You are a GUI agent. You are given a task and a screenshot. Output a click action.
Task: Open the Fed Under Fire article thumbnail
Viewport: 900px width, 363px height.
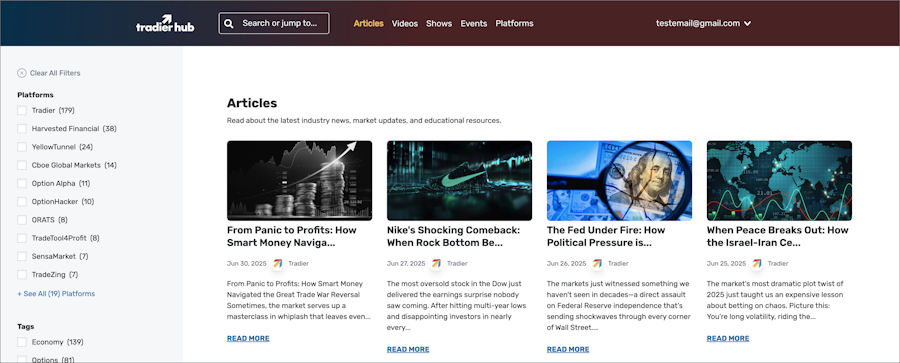[619, 180]
